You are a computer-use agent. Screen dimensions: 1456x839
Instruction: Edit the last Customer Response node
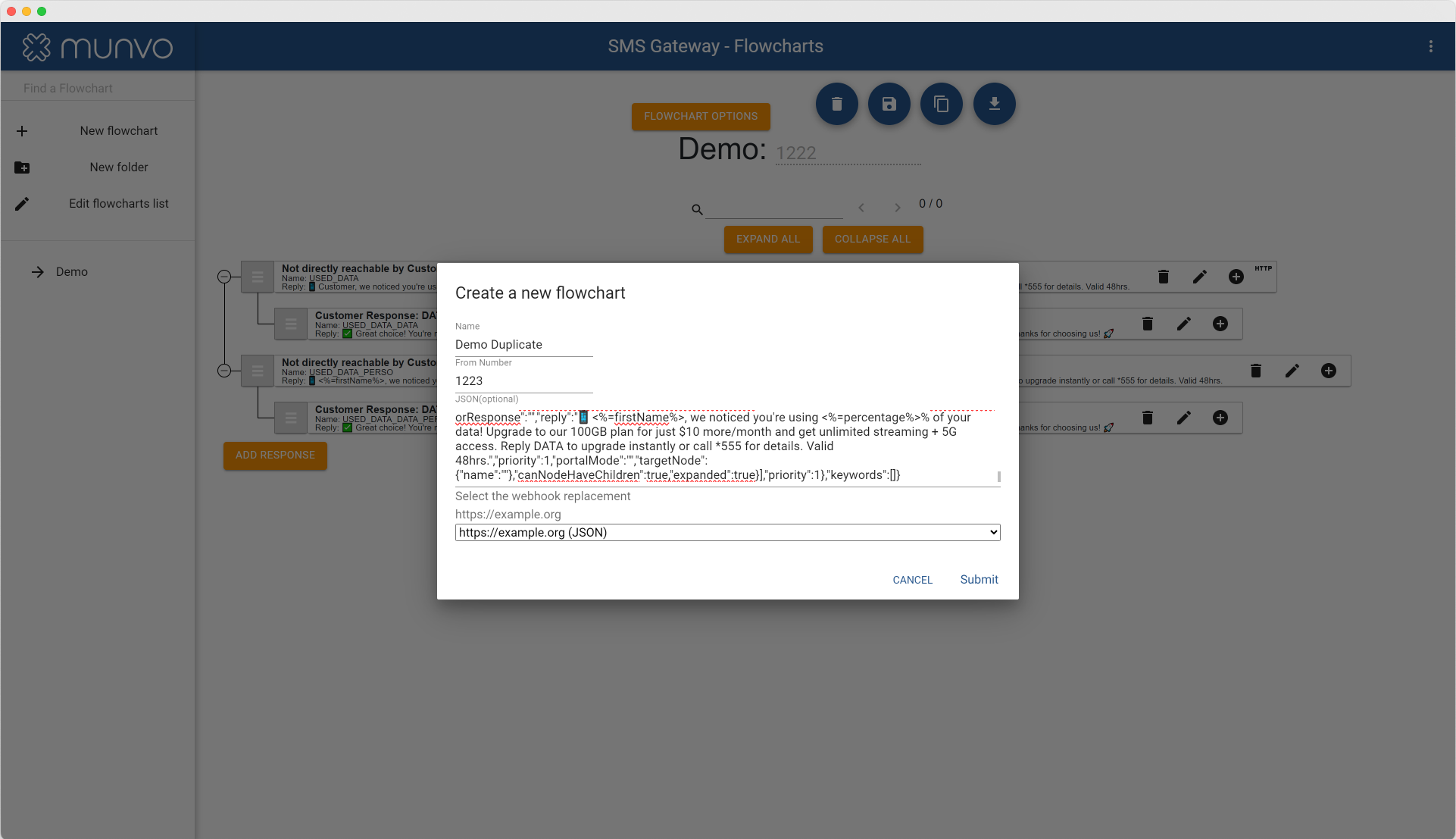[x=1184, y=418]
